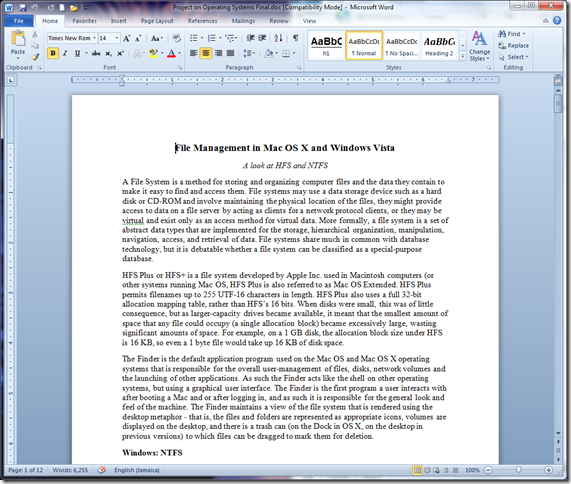
Task: Open the Multilevel List dropdown
Action: (231, 38)
